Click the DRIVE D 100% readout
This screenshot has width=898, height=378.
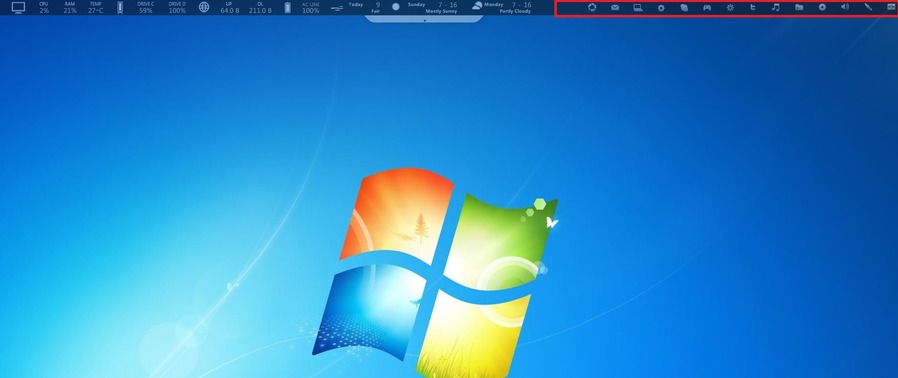[177, 7]
